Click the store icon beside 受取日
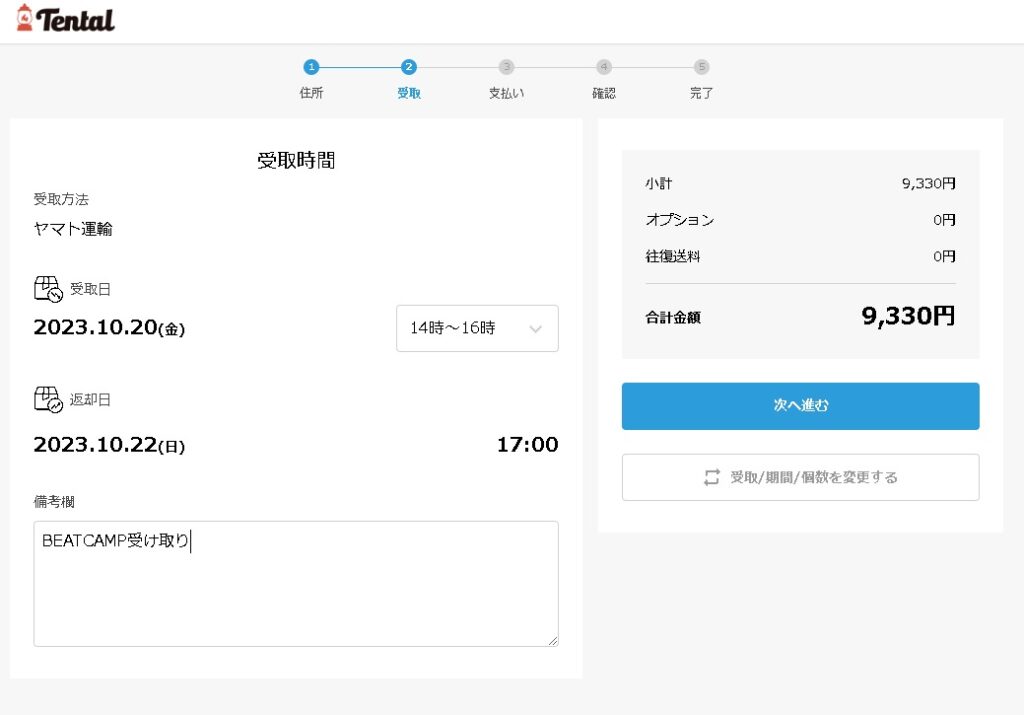The image size is (1024, 715). click(x=48, y=289)
